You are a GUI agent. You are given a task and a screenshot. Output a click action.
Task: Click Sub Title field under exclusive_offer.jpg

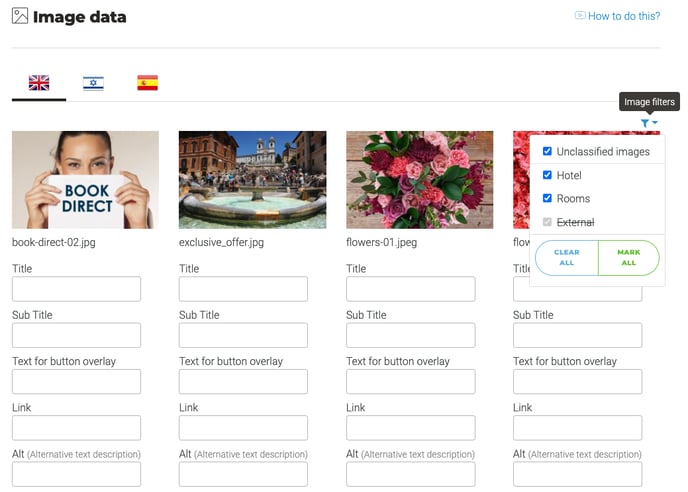[x=243, y=335]
